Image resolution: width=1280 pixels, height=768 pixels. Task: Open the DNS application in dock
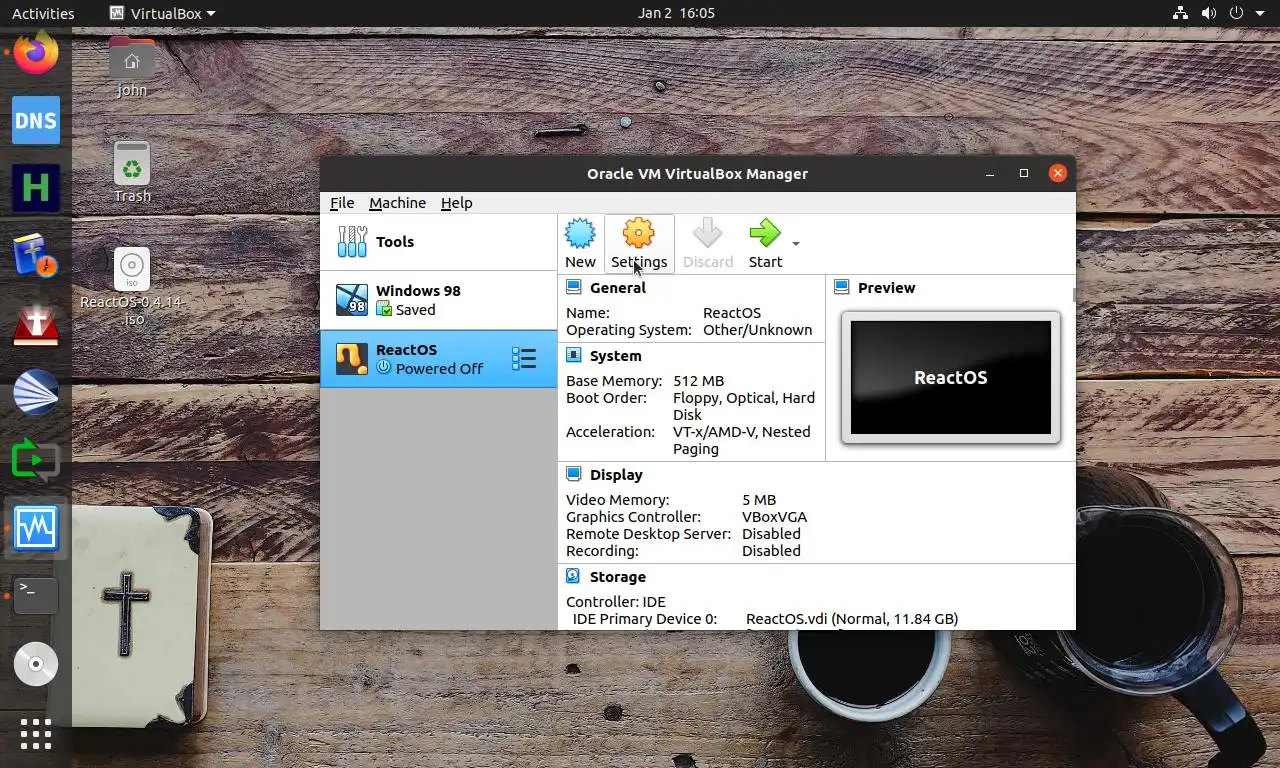point(36,120)
